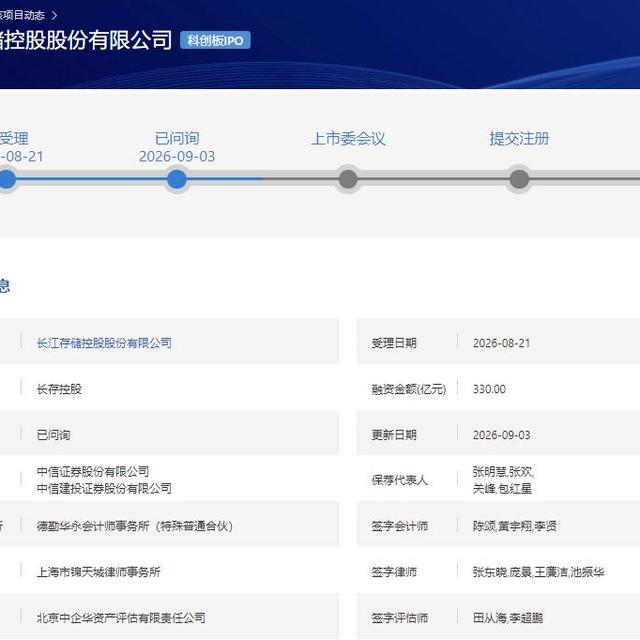This screenshot has width=640, height=640.
Task: Click the 受理日期 label
Action: tap(394, 343)
